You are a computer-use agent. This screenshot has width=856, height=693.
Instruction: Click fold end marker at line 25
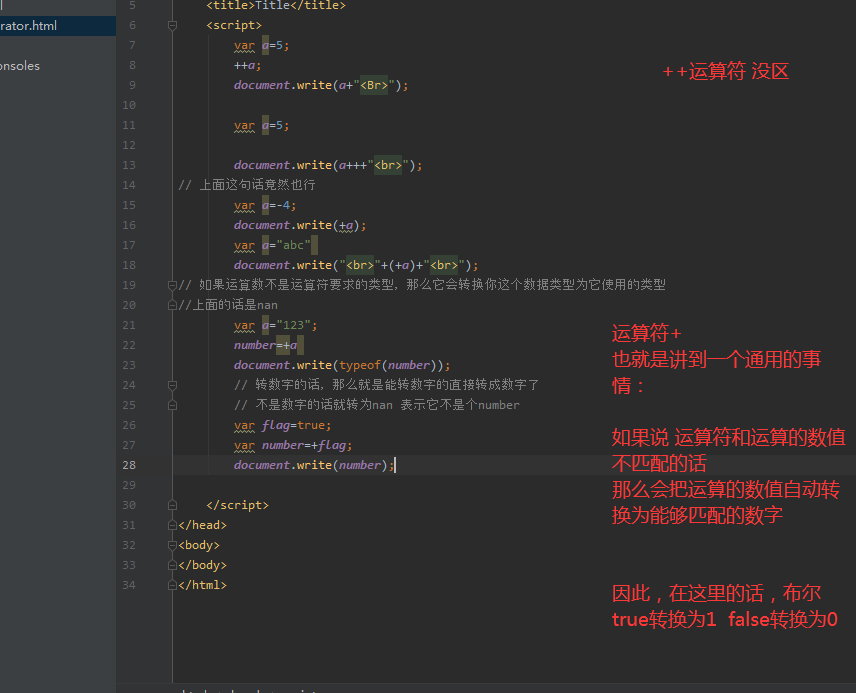tap(173, 405)
